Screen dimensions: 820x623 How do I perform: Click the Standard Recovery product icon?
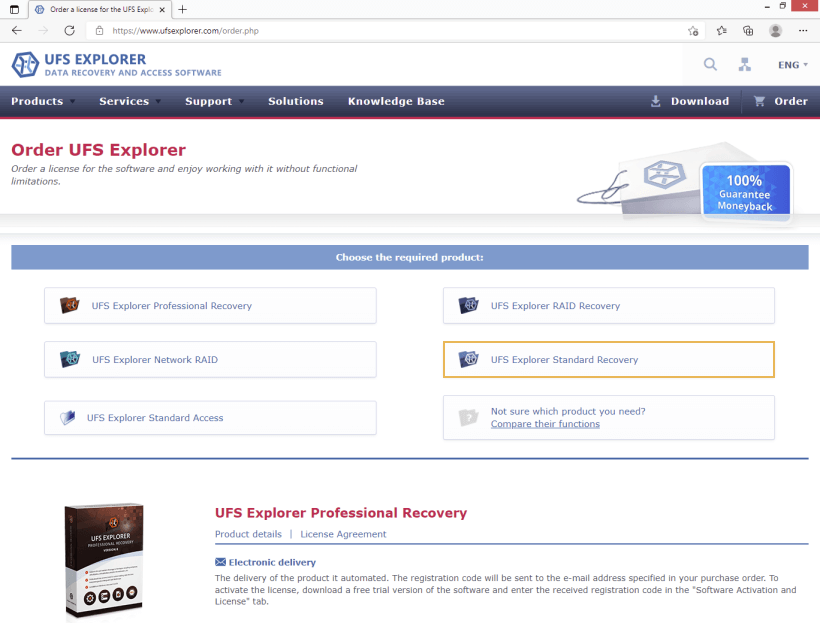coord(468,359)
